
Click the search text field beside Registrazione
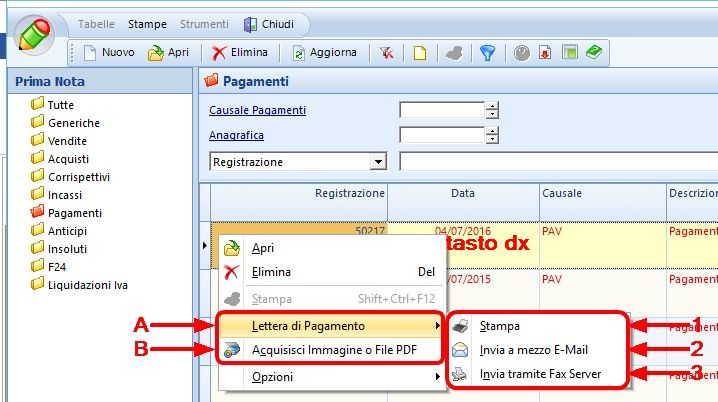coord(558,162)
